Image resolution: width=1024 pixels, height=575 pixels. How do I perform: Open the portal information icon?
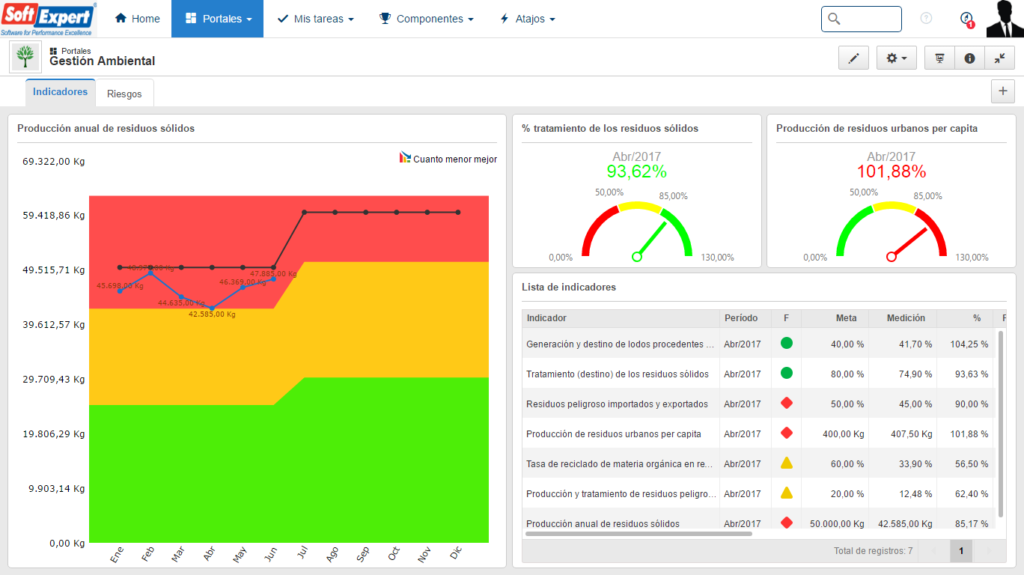(969, 58)
